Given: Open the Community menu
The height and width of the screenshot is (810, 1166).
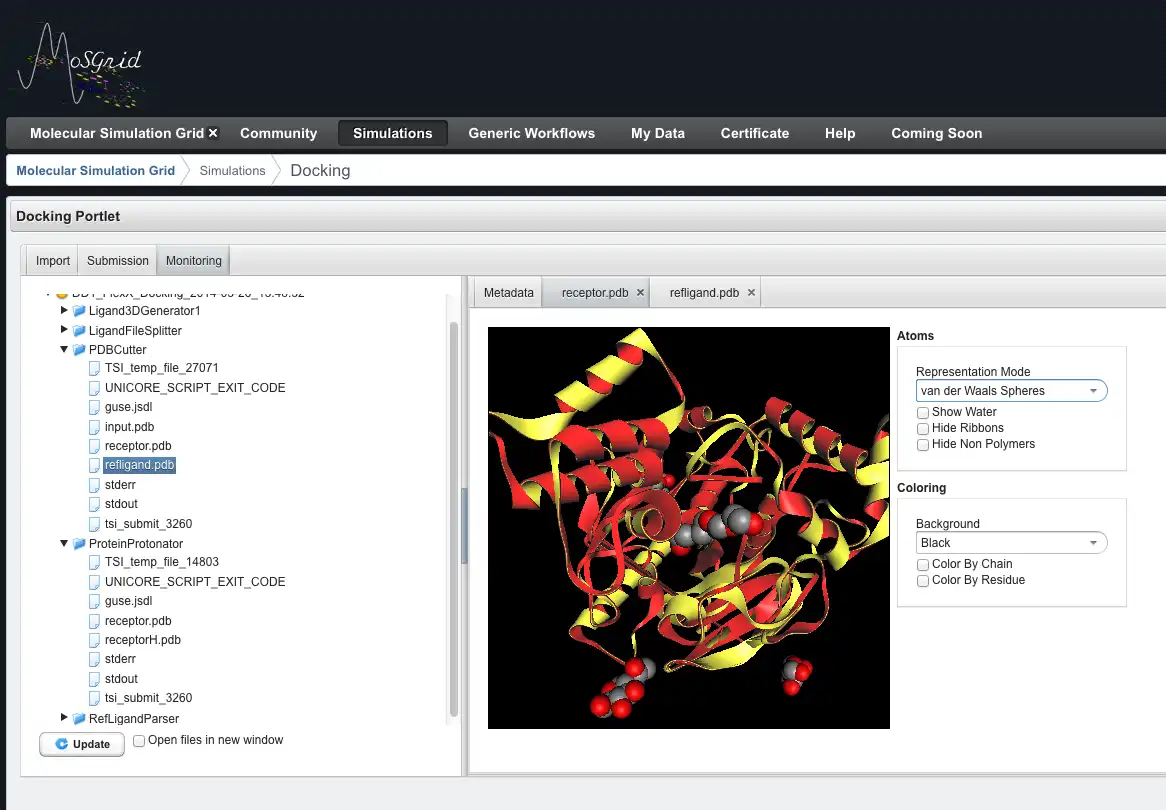Looking at the screenshot, I should click(x=279, y=133).
